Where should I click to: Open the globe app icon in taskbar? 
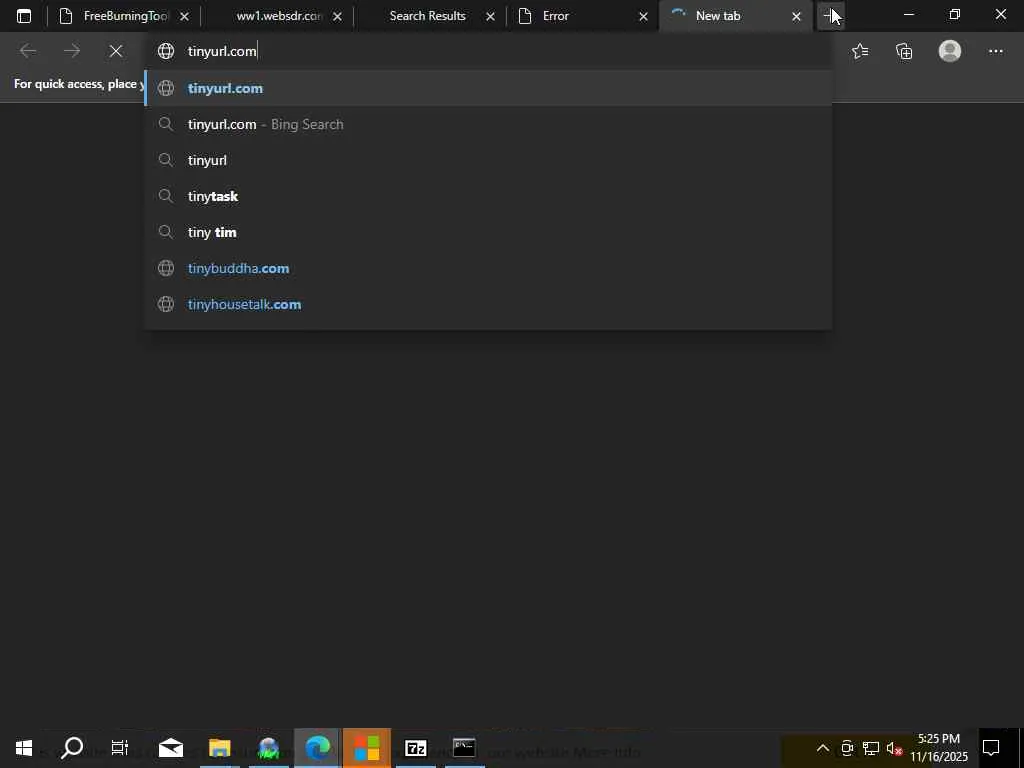268,748
